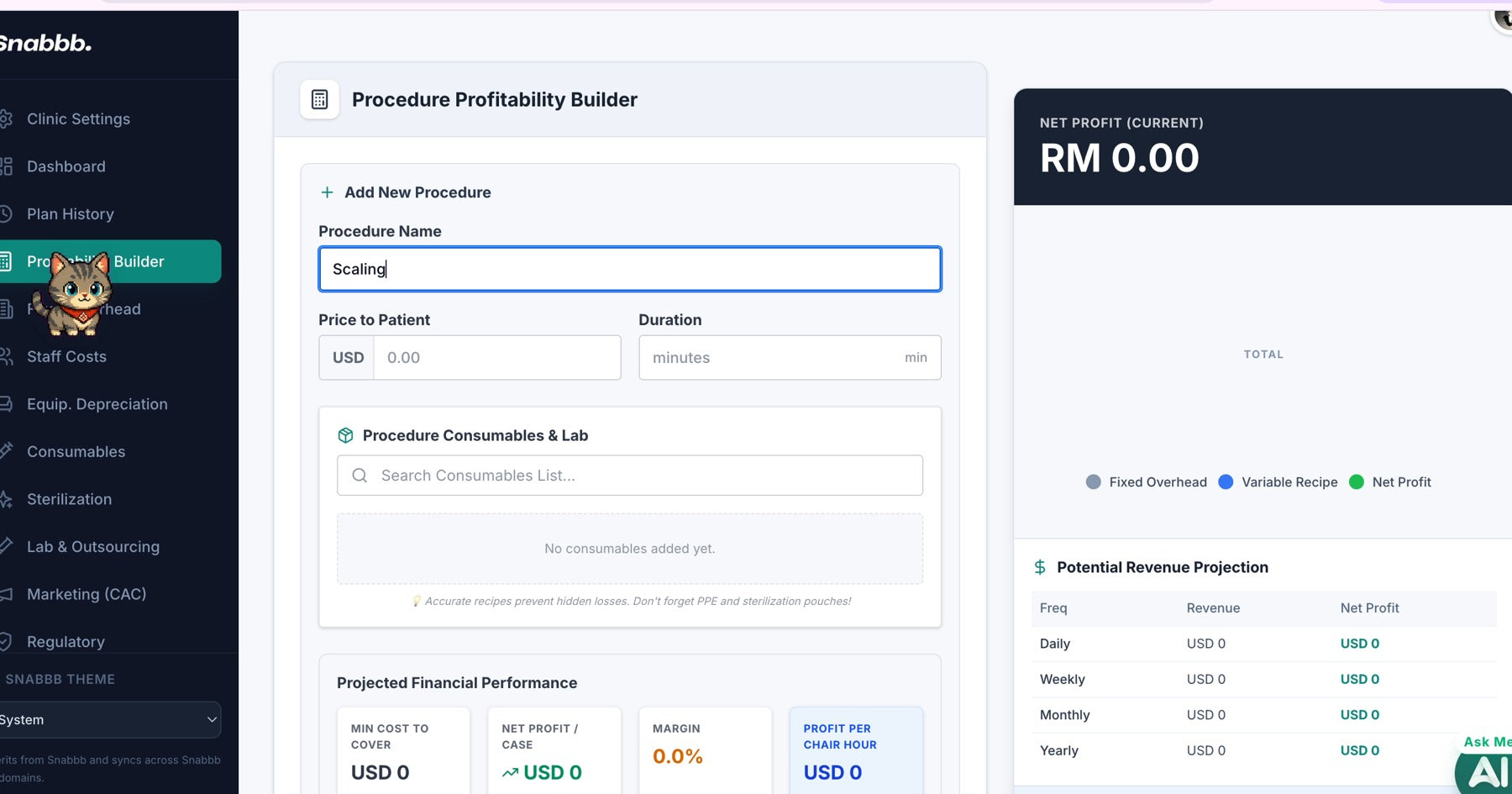Click the Min Cost to Cover card
Image resolution: width=1512 pixels, height=794 pixels.
coord(403,750)
